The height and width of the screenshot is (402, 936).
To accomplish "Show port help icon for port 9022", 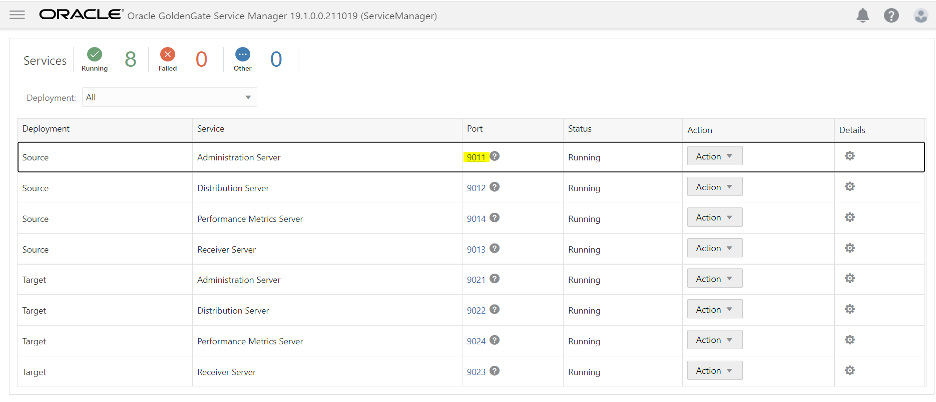I will coord(495,309).
